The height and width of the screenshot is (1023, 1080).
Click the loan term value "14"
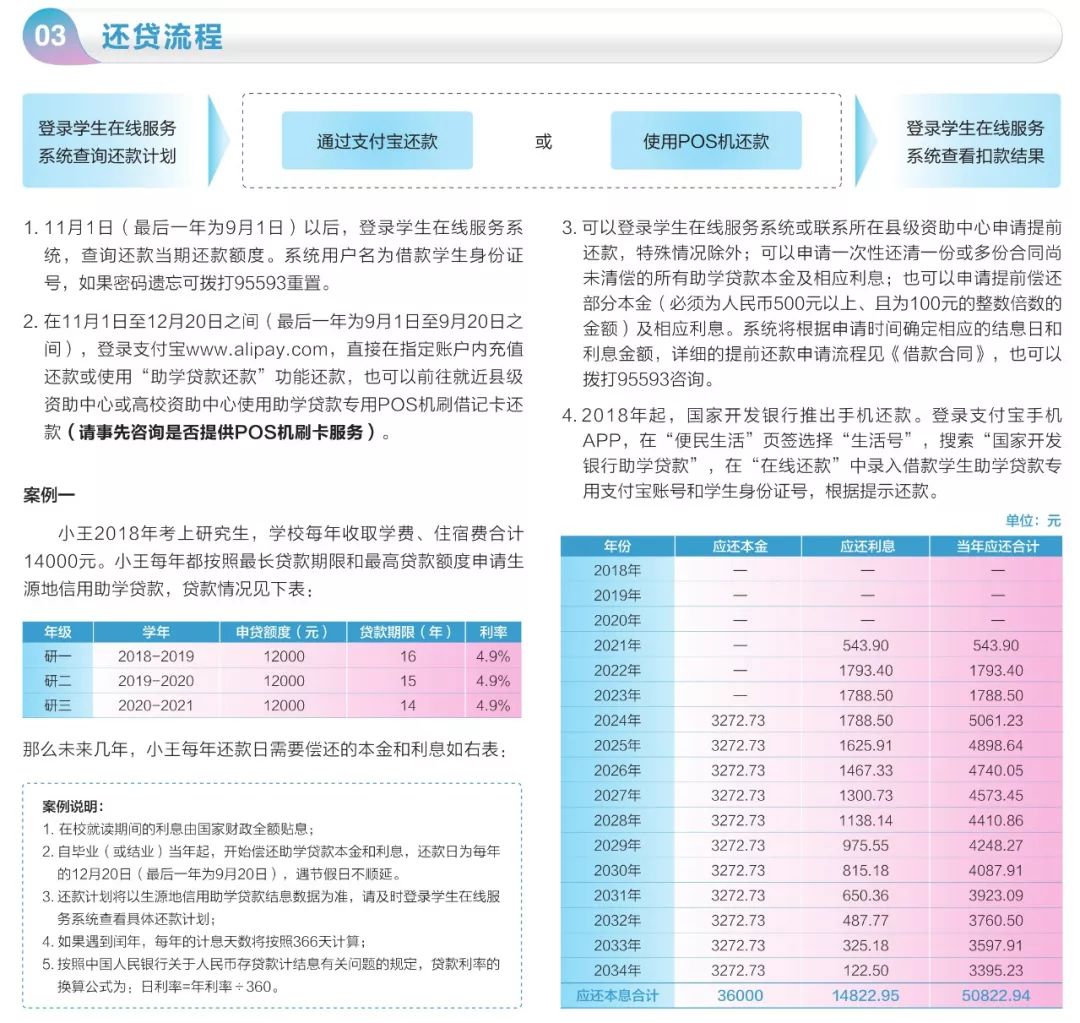tap(408, 706)
